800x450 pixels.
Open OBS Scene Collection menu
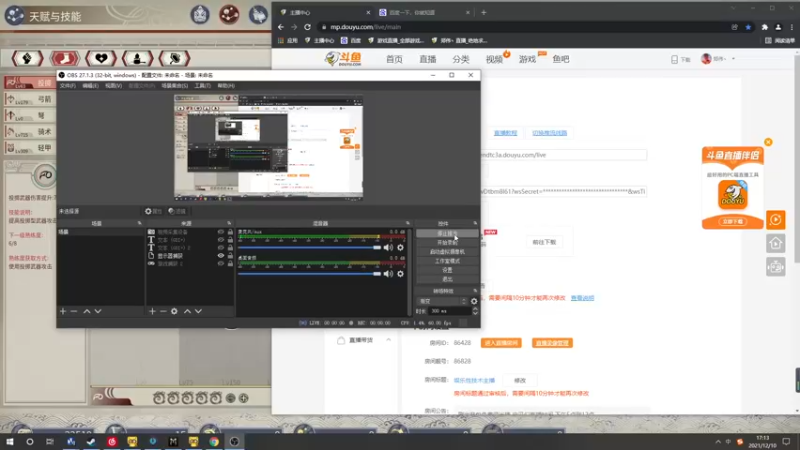coord(174,86)
